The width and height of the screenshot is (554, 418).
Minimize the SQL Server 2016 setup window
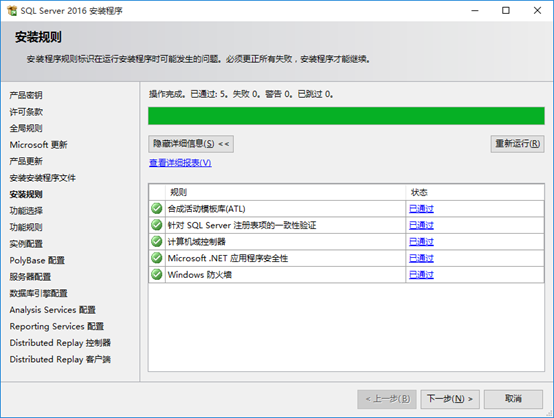click(475, 11)
